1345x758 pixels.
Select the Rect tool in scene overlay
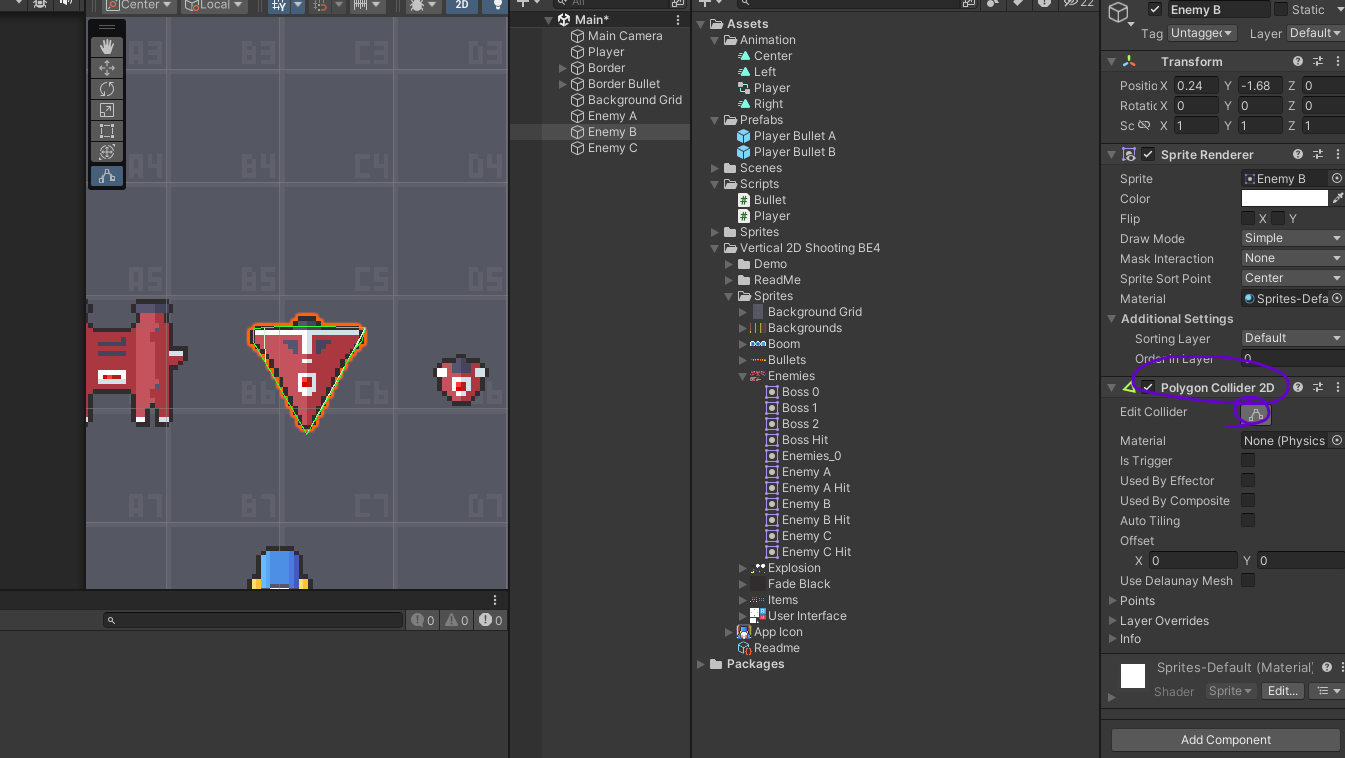pyautogui.click(x=107, y=131)
